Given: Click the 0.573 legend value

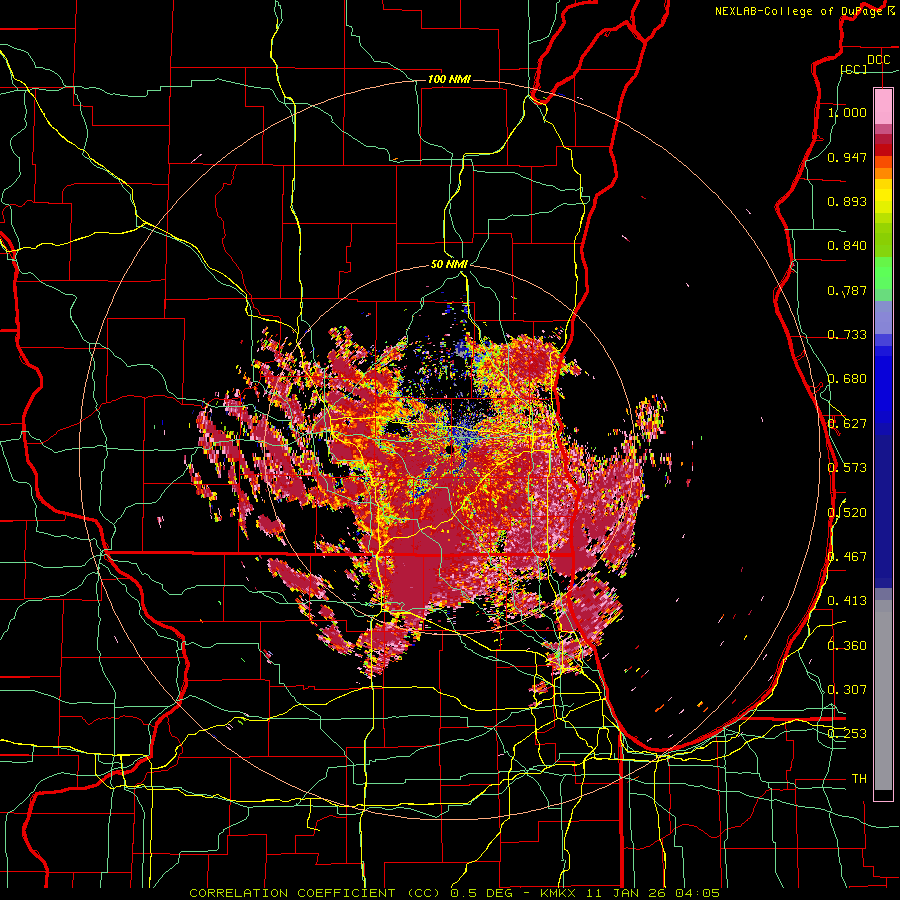Looking at the screenshot, I should 847,468.
